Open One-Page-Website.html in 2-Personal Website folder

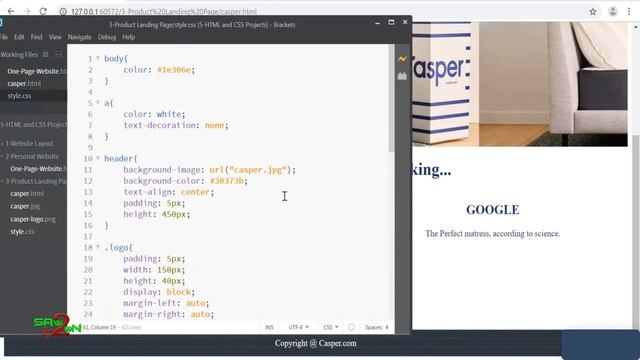click(x=38, y=169)
